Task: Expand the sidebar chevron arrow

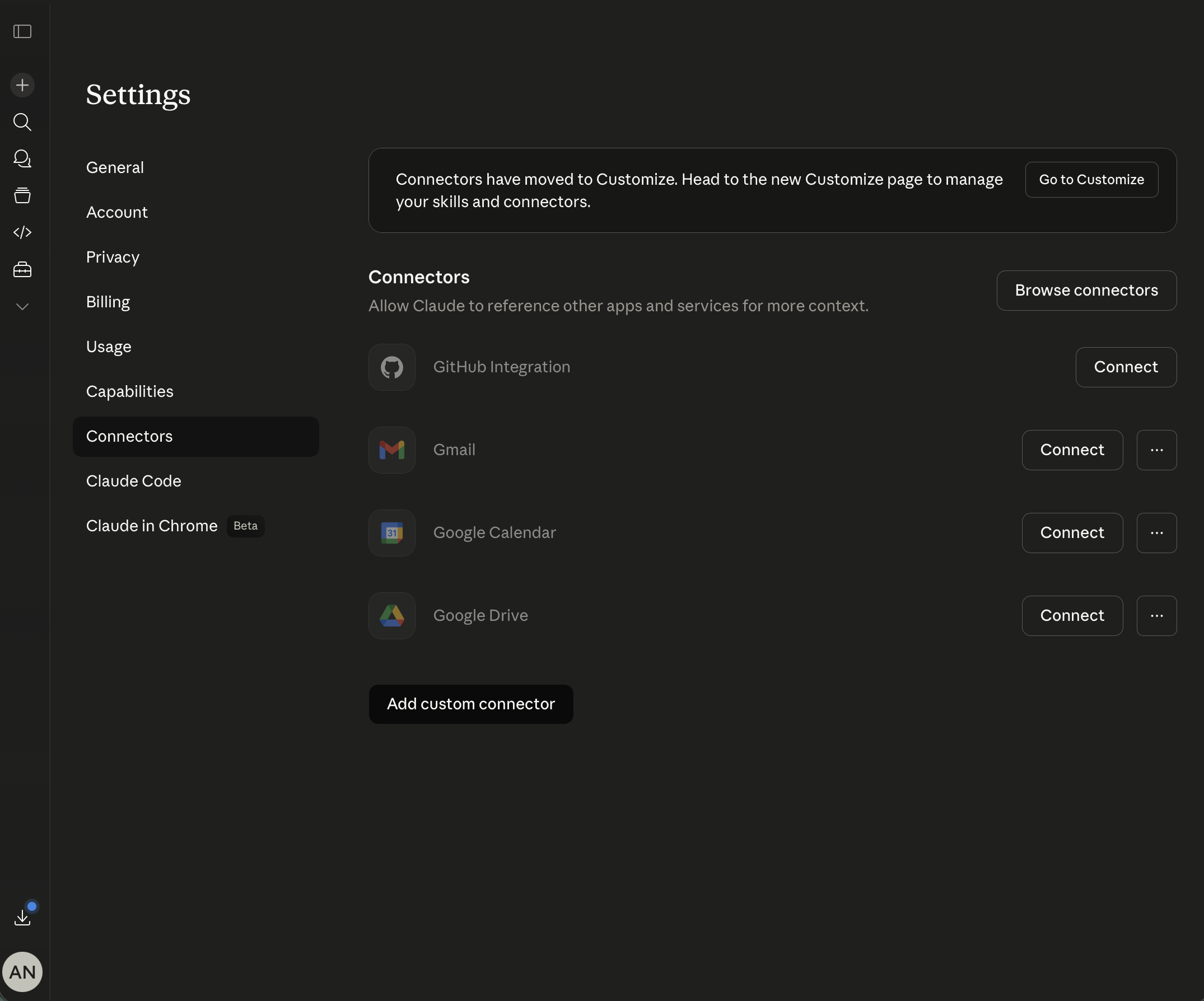Action: (x=22, y=307)
